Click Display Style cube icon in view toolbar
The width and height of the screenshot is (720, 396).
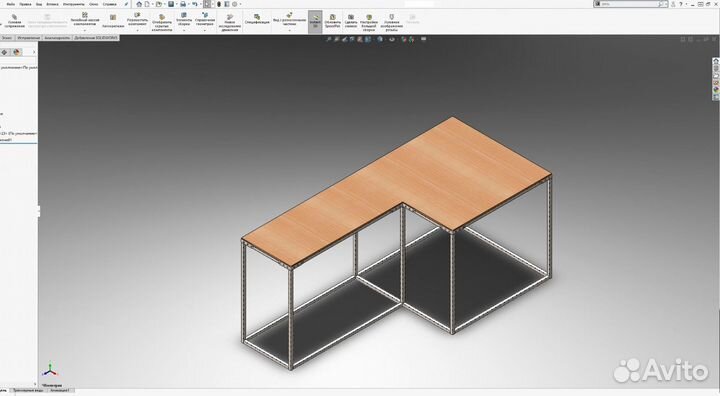point(380,40)
